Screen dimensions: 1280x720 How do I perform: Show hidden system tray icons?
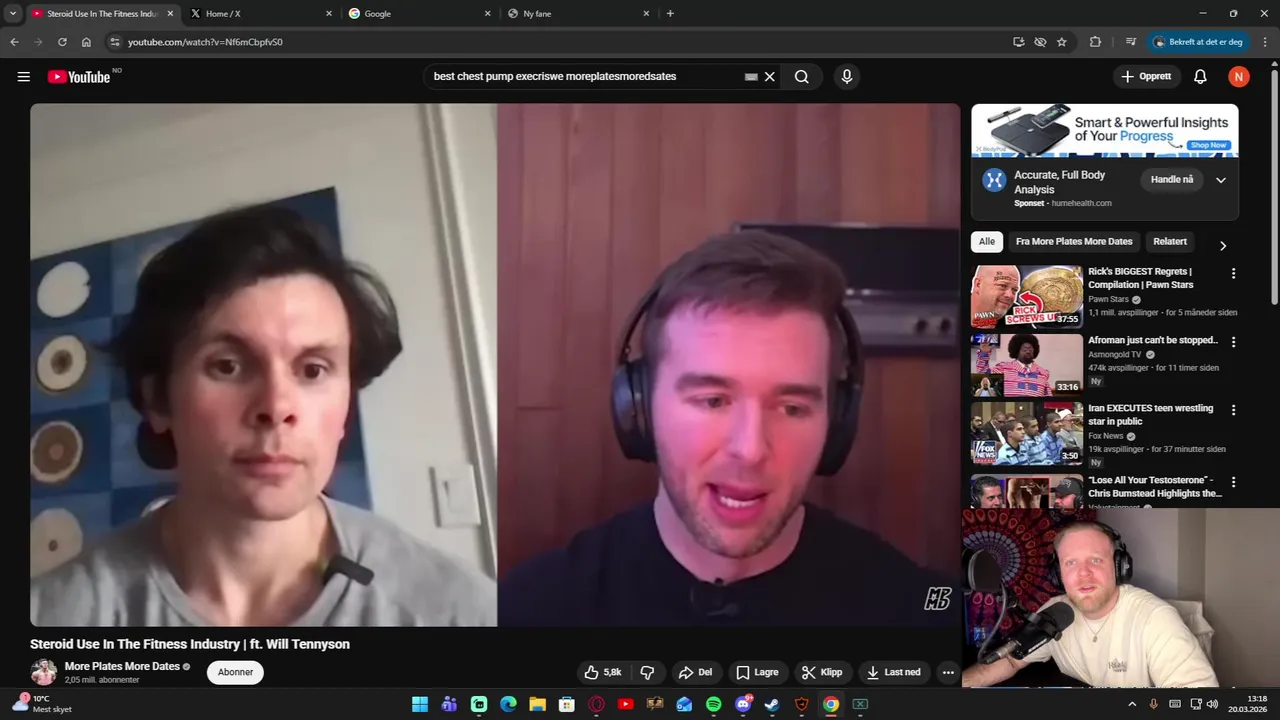click(x=1132, y=704)
